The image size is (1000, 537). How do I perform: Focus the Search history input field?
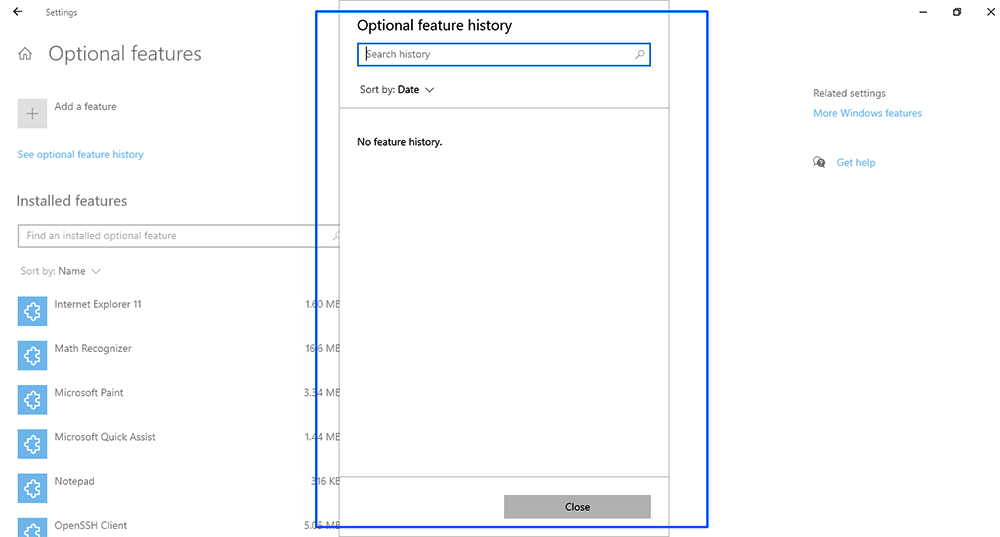[x=504, y=54]
